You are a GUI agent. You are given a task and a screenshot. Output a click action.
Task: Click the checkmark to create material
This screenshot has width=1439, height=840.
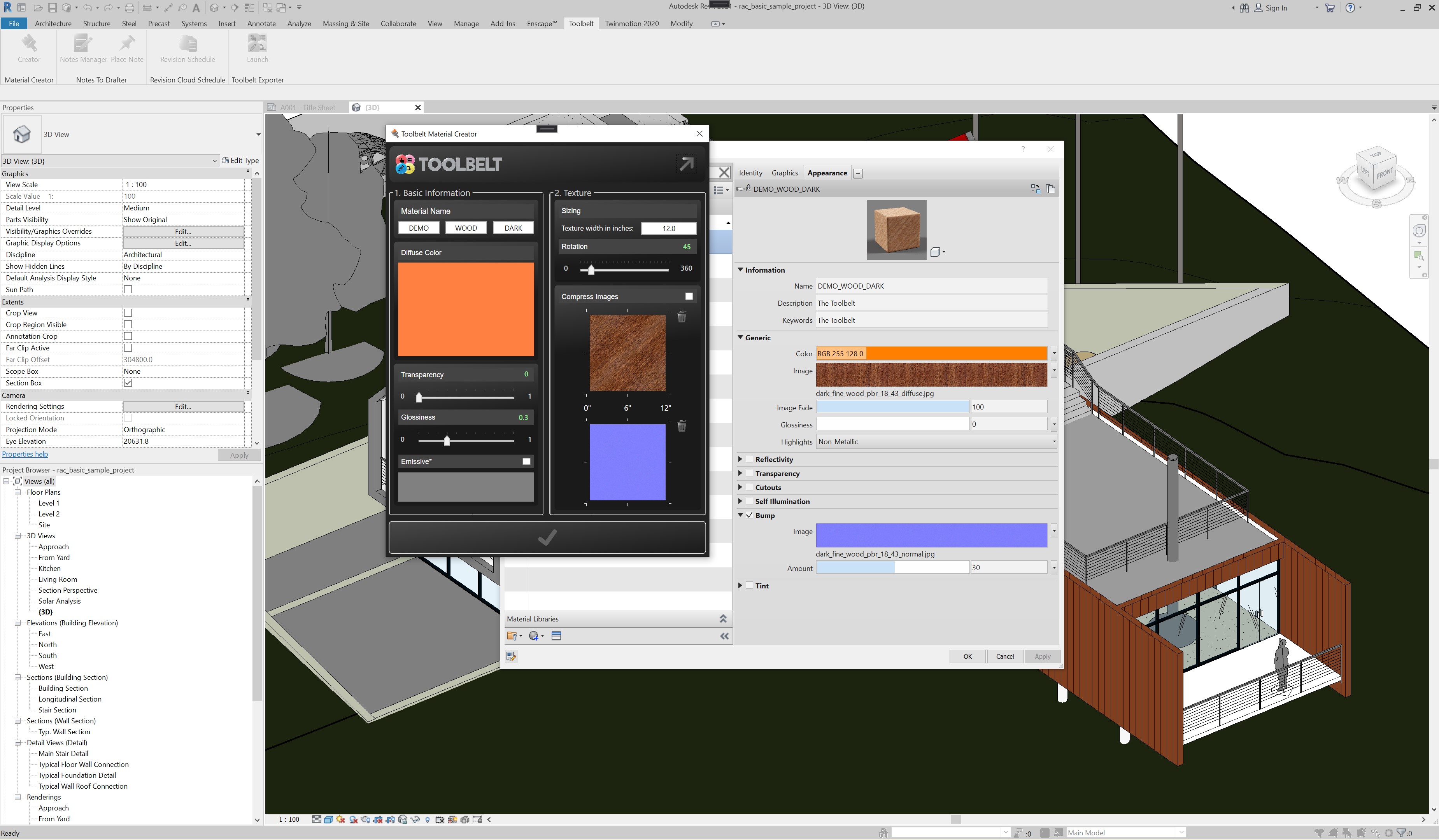547,537
